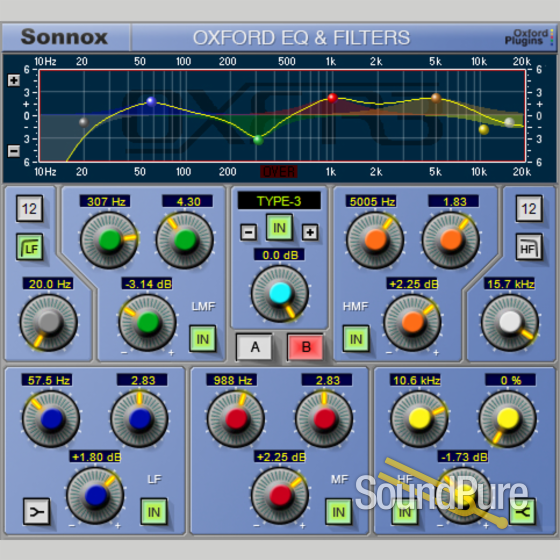
Task: Click the 0.0 dB master gain field
Action: point(280,255)
